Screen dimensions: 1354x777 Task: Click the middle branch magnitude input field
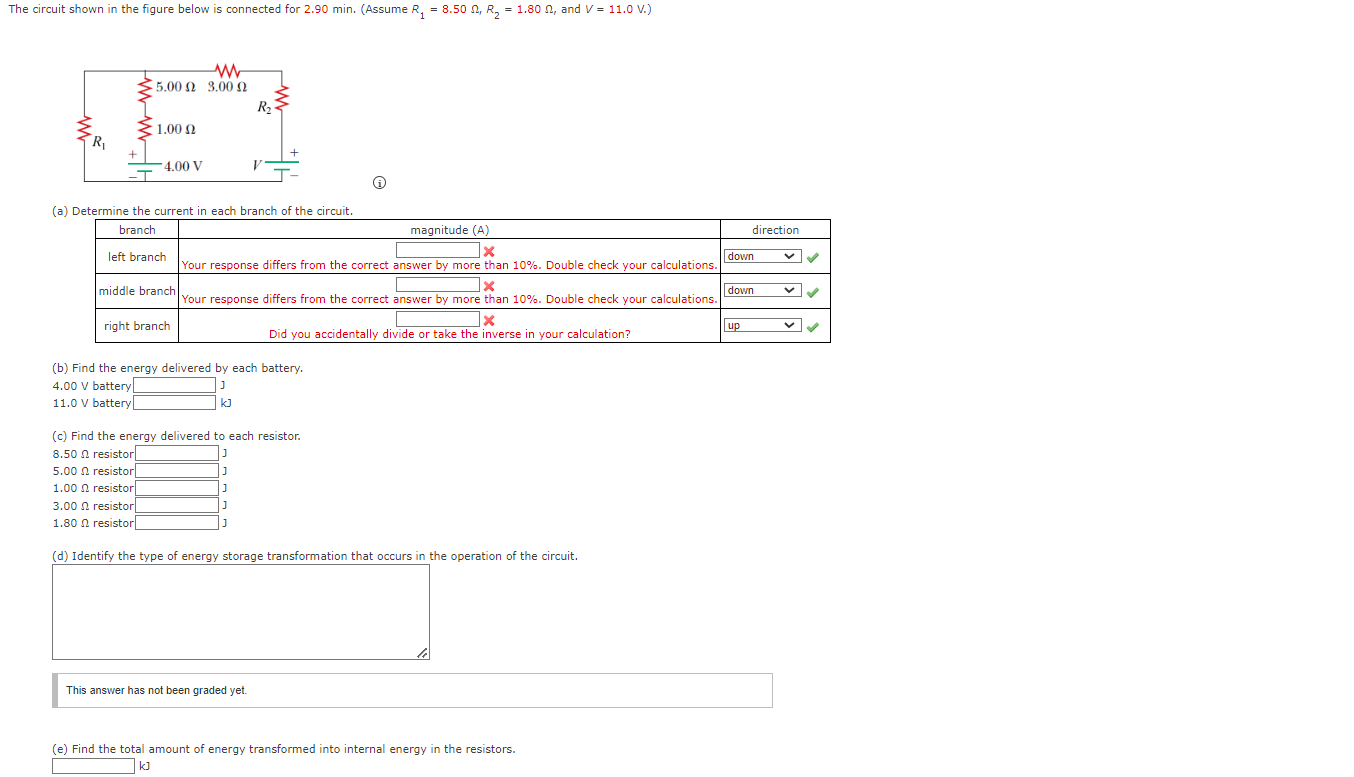tap(438, 285)
